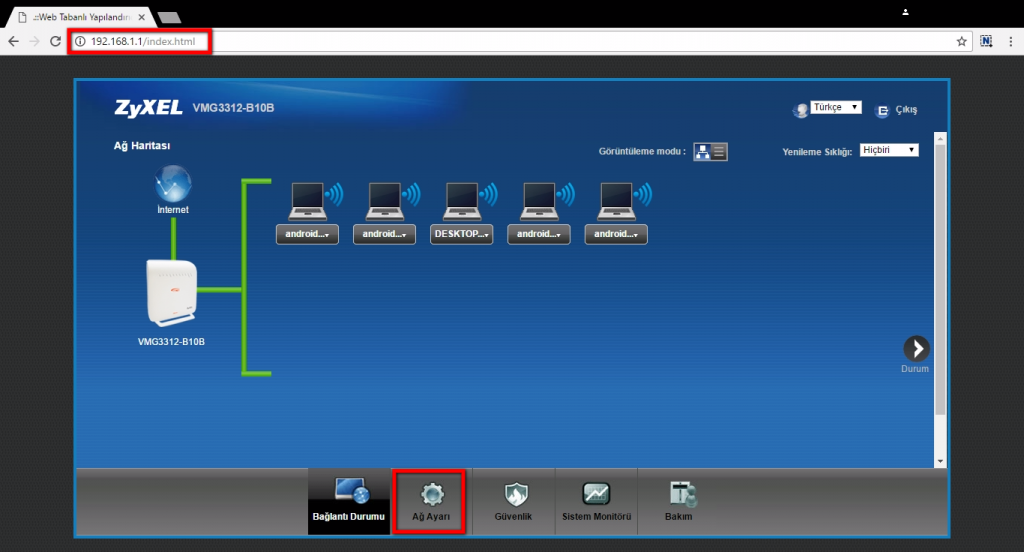The width and height of the screenshot is (1024, 552).
Task: Click the scrollbar up arrow
Action: [940, 139]
